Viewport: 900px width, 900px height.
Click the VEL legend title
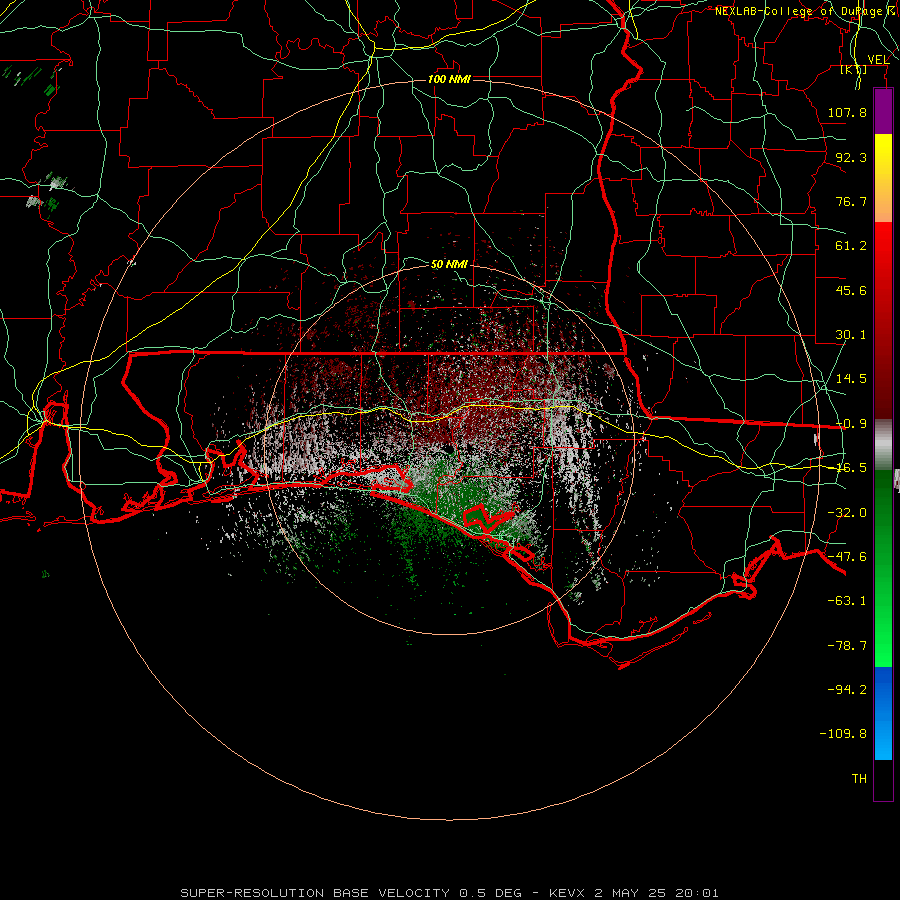click(878, 60)
